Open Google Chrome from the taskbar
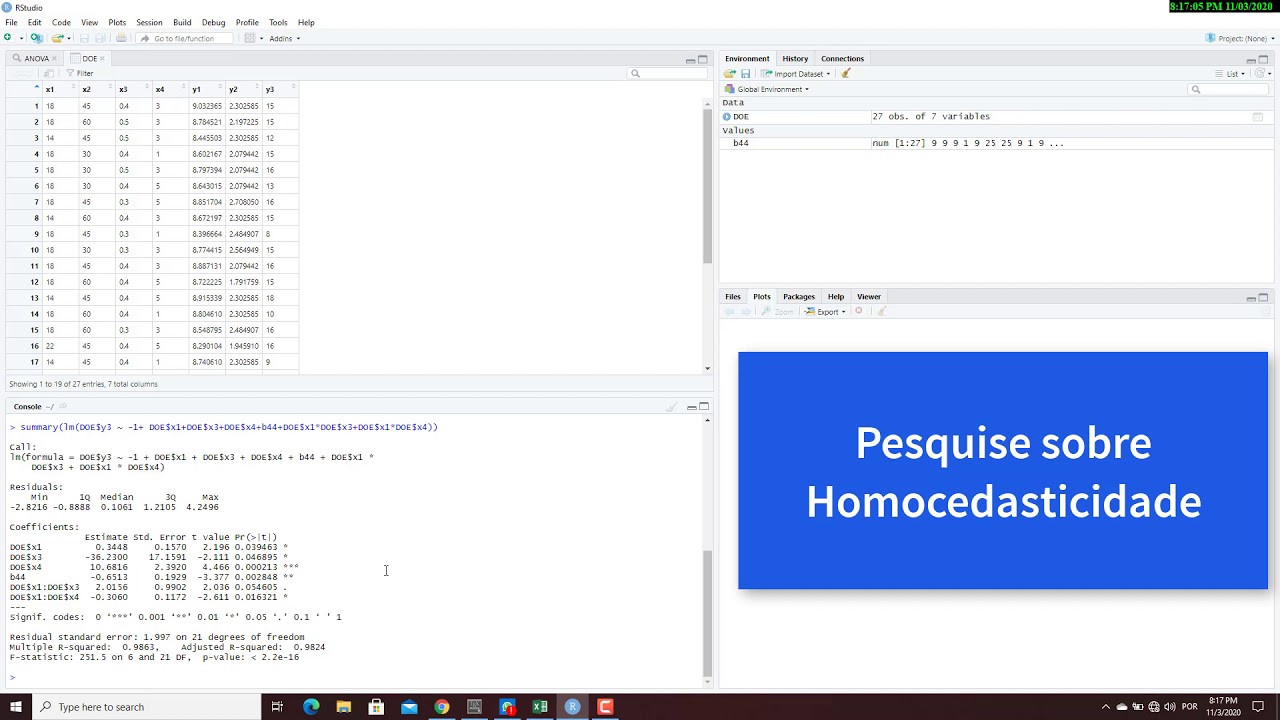 [441, 707]
